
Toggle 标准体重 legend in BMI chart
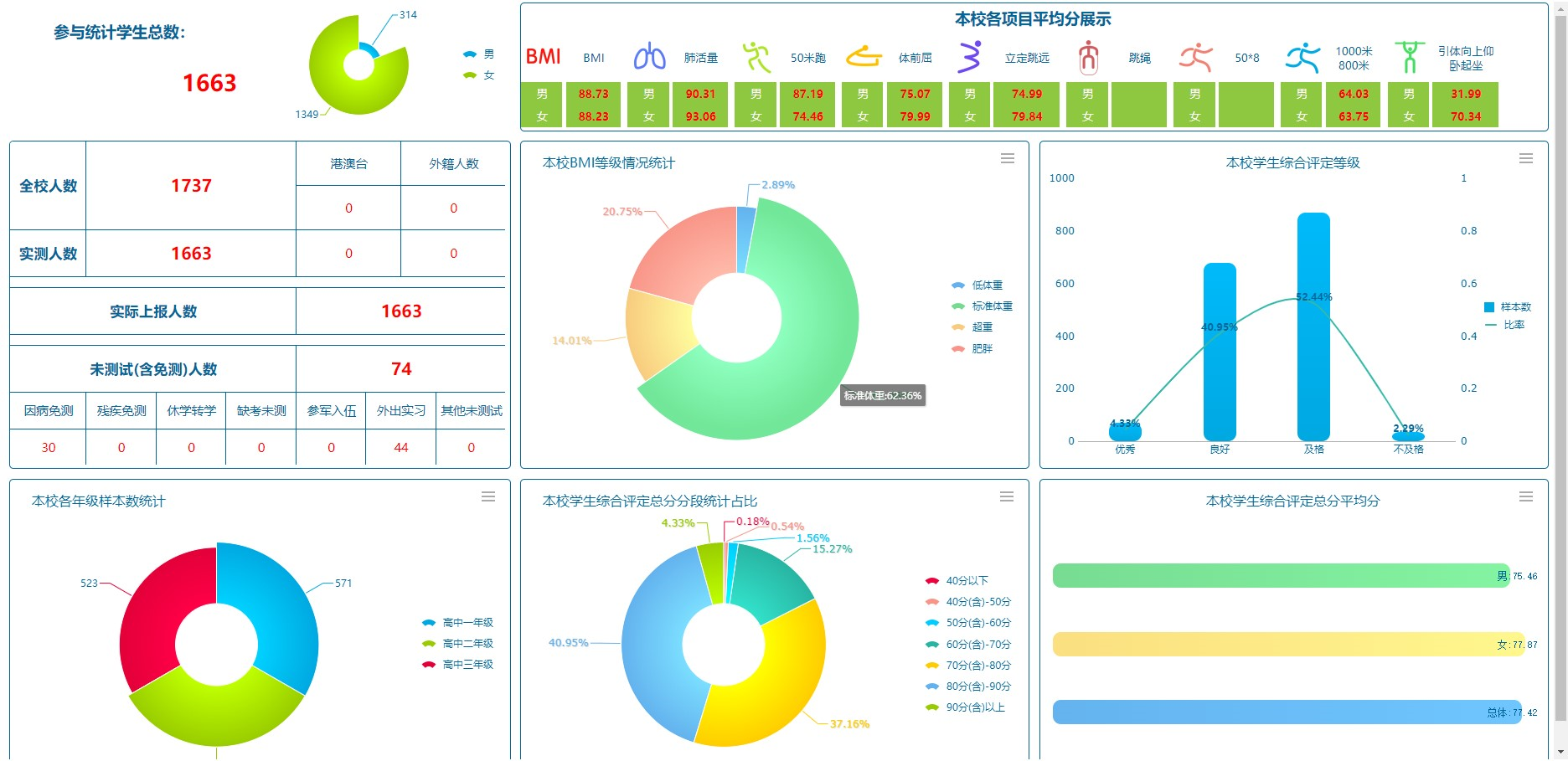982,306
